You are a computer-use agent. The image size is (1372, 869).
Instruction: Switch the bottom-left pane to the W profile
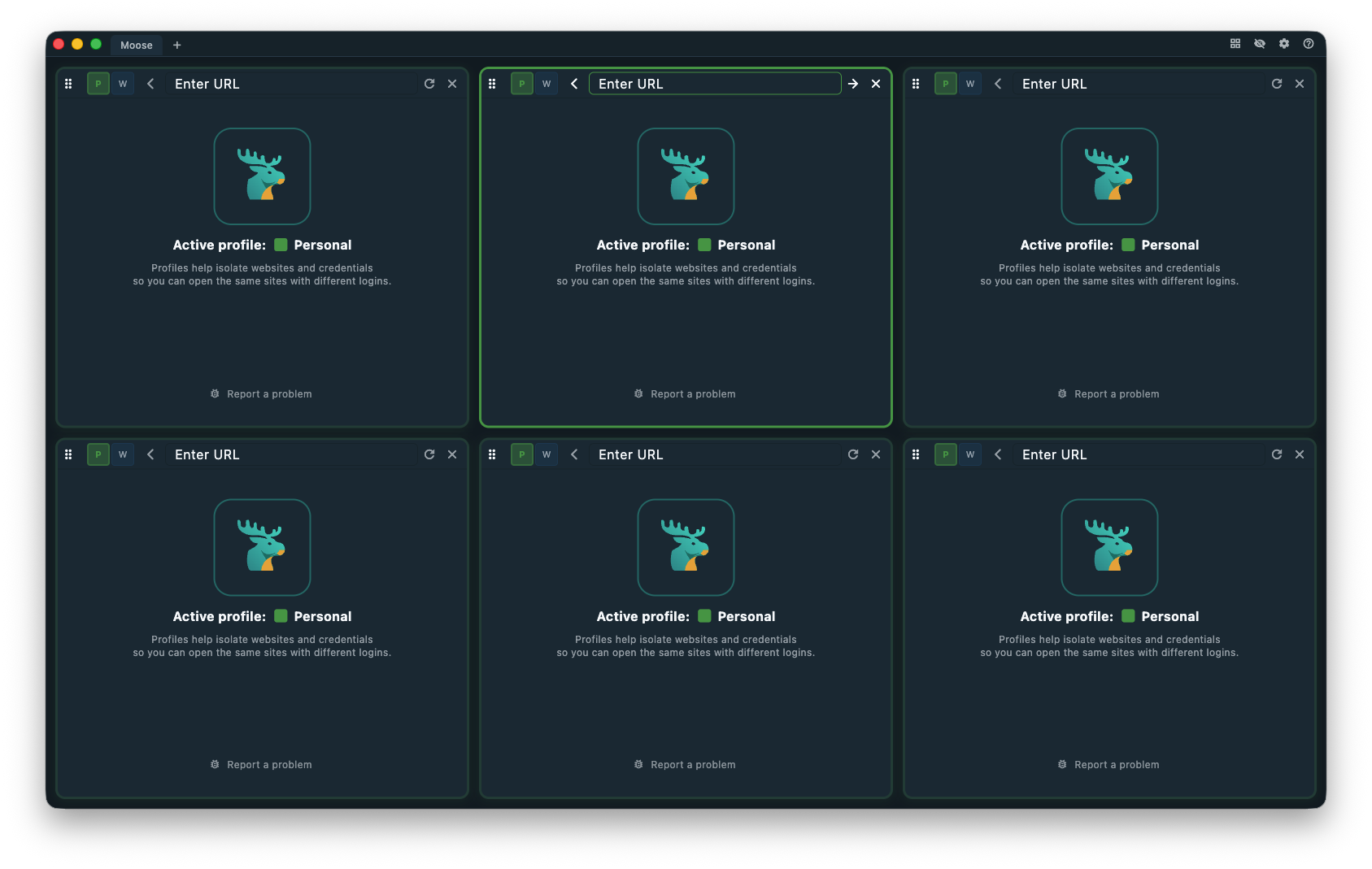(123, 454)
